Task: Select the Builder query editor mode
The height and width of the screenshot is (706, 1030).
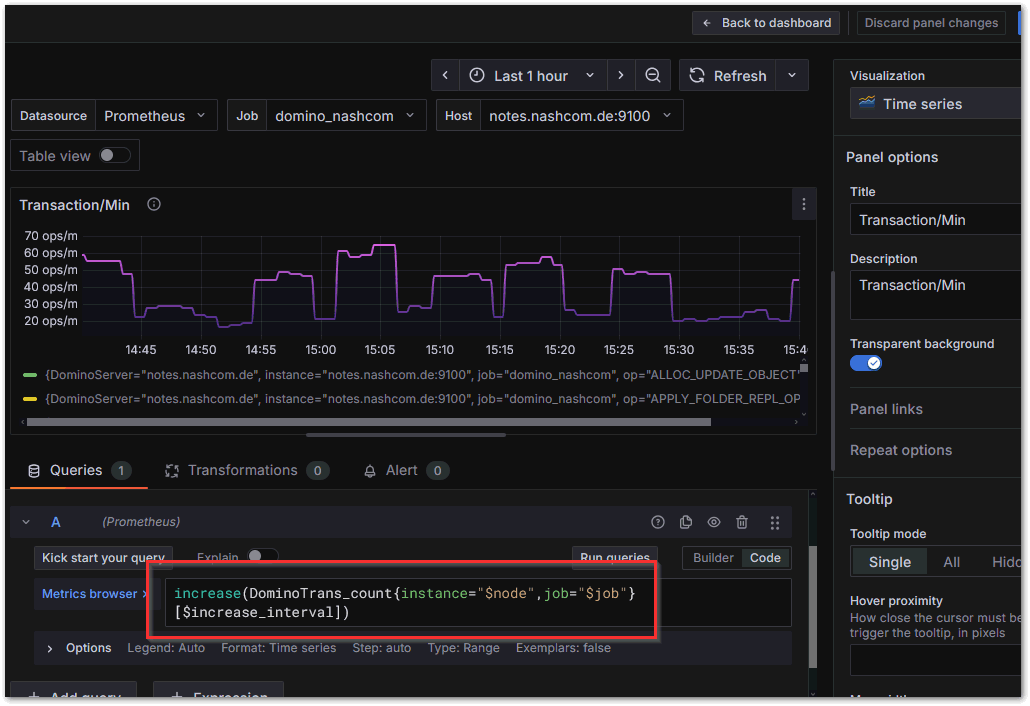Action: tap(712, 558)
